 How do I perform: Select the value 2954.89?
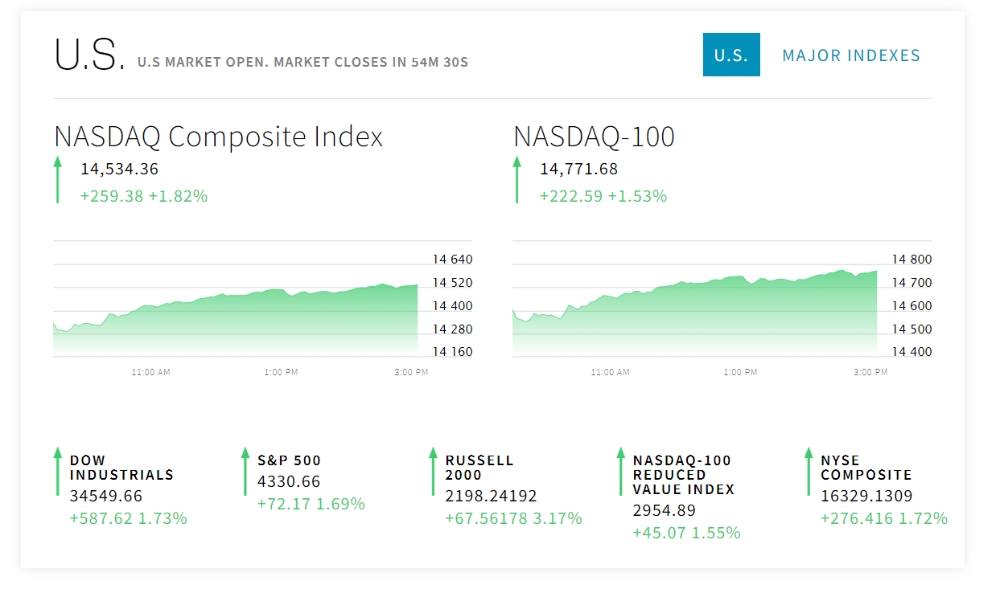click(664, 511)
